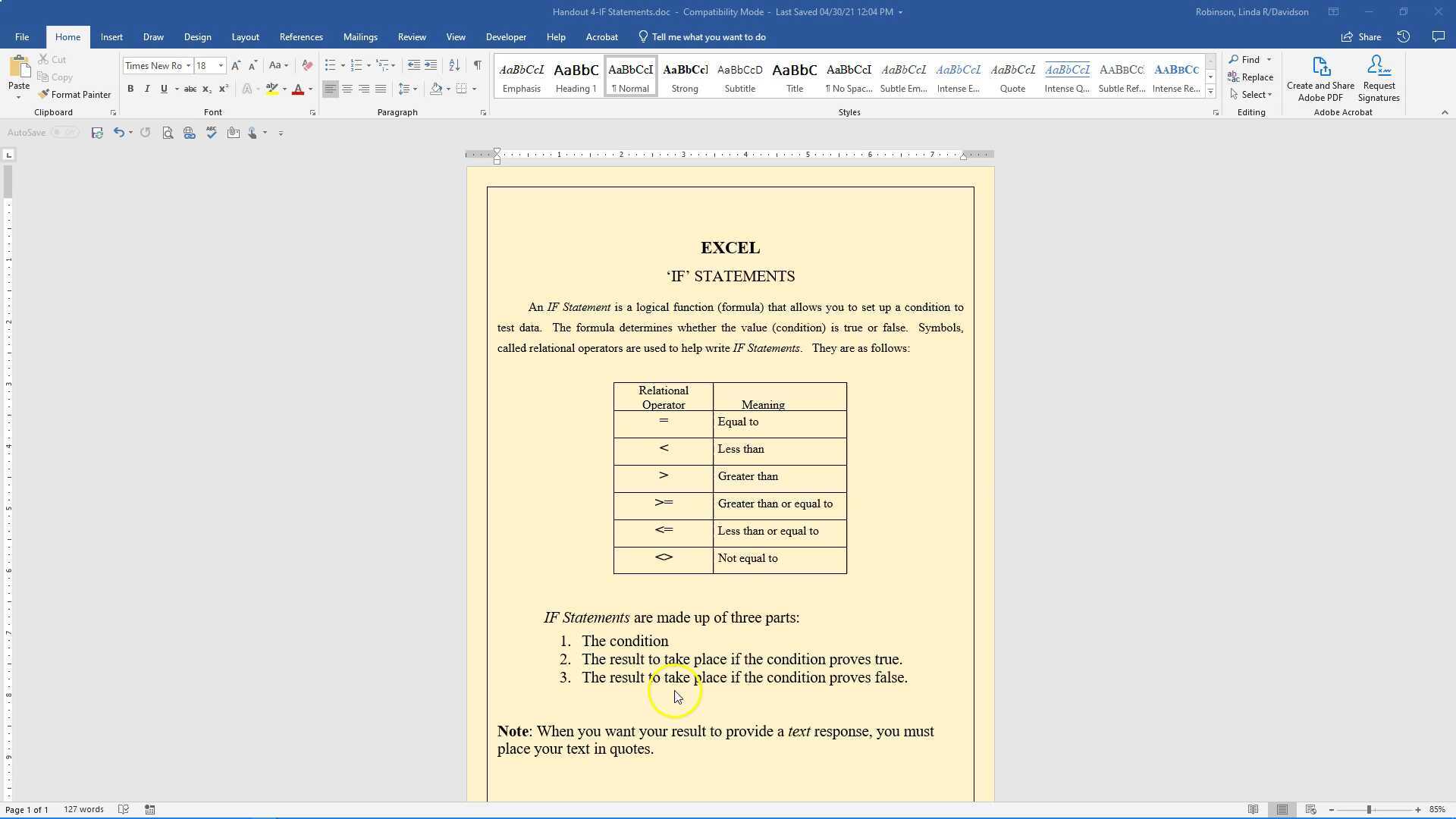Click the Undo arrow icon

118,133
